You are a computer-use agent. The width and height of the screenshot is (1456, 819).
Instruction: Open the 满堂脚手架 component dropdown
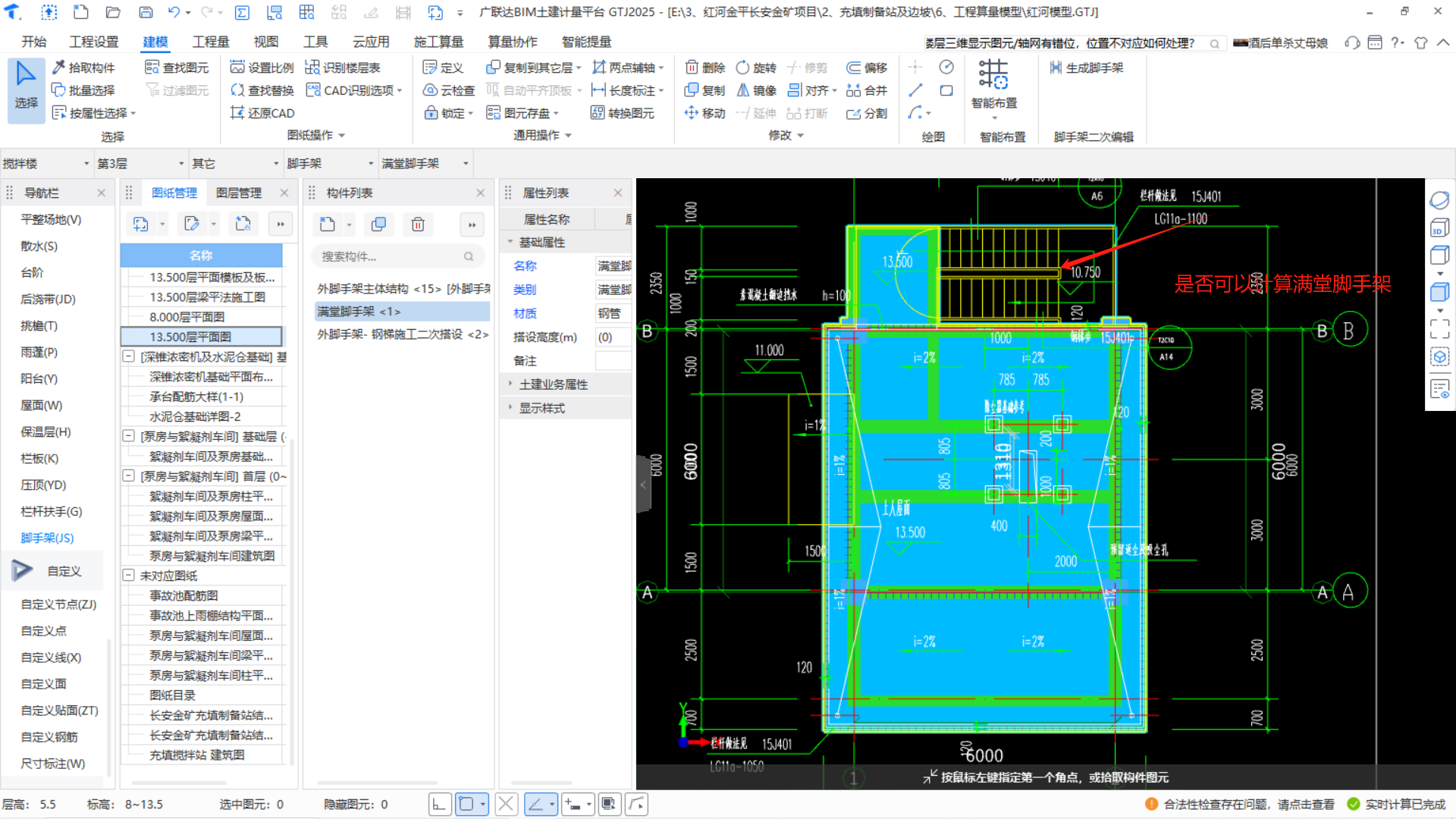coord(425,163)
